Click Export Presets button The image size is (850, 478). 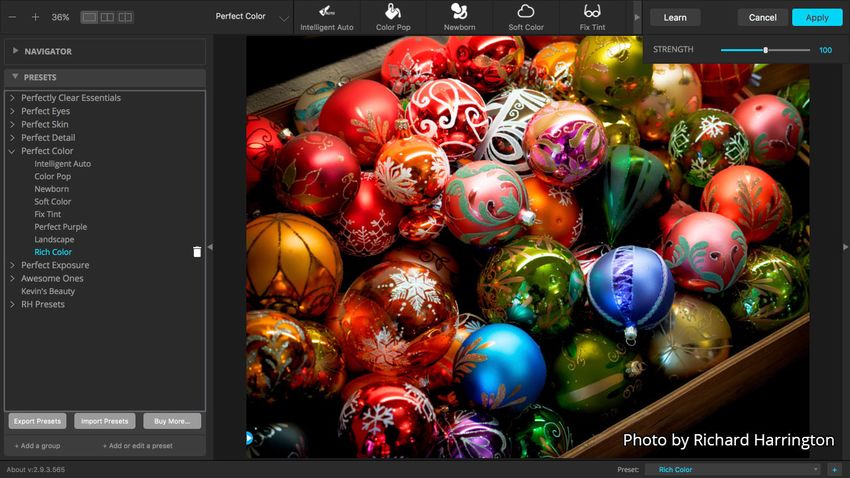pyautogui.click(x=37, y=421)
